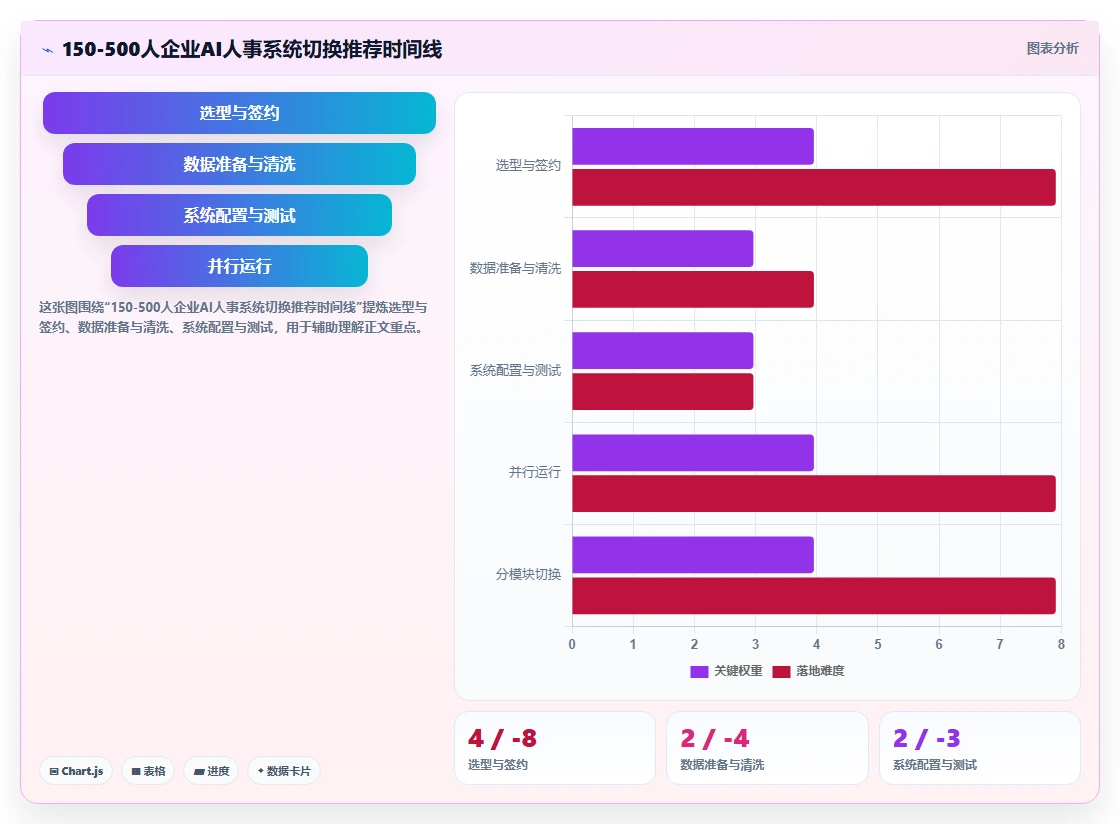Click the 表格 tag chip

click(x=148, y=771)
